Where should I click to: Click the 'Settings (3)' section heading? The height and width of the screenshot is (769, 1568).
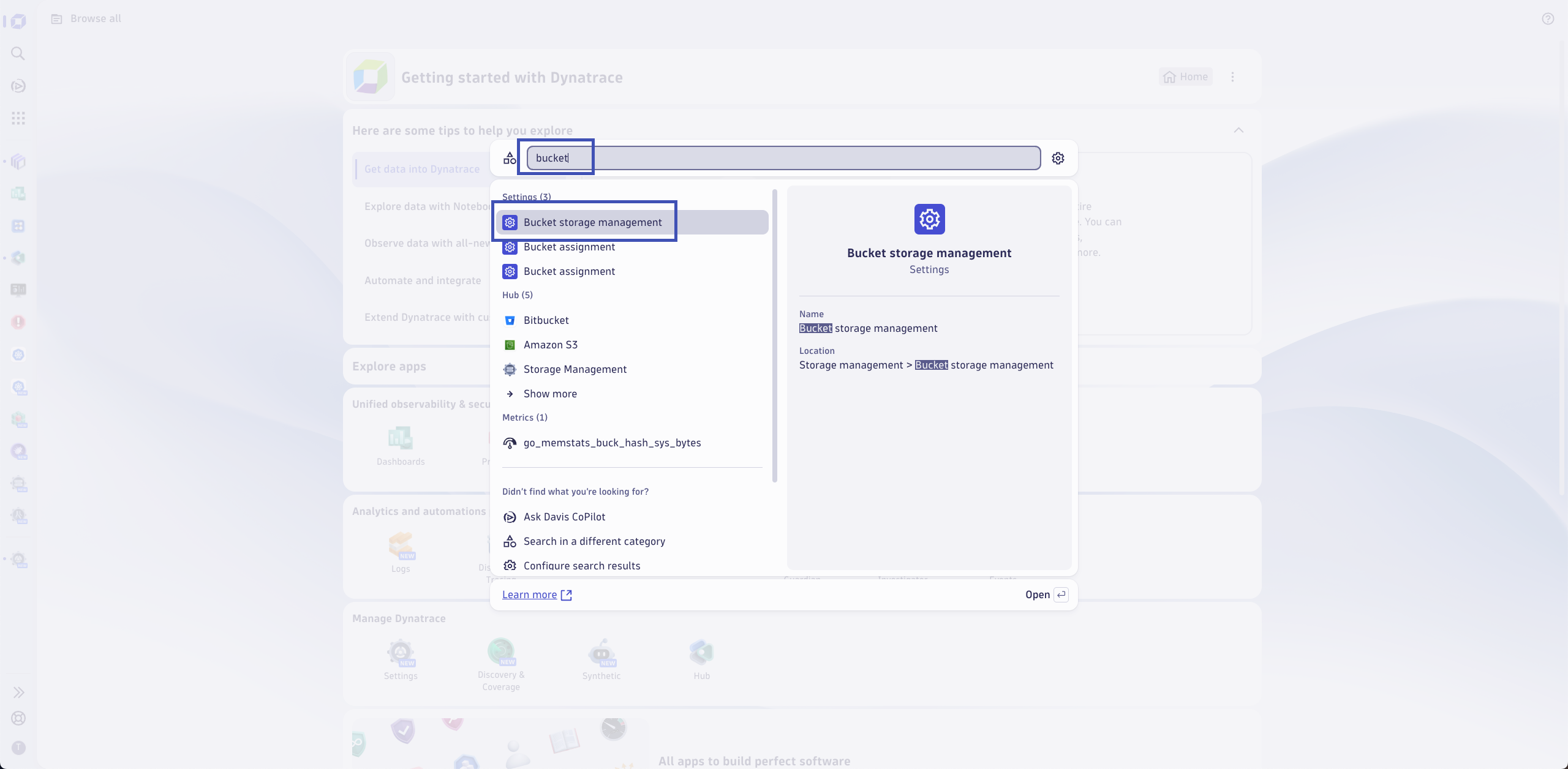[x=526, y=197]
